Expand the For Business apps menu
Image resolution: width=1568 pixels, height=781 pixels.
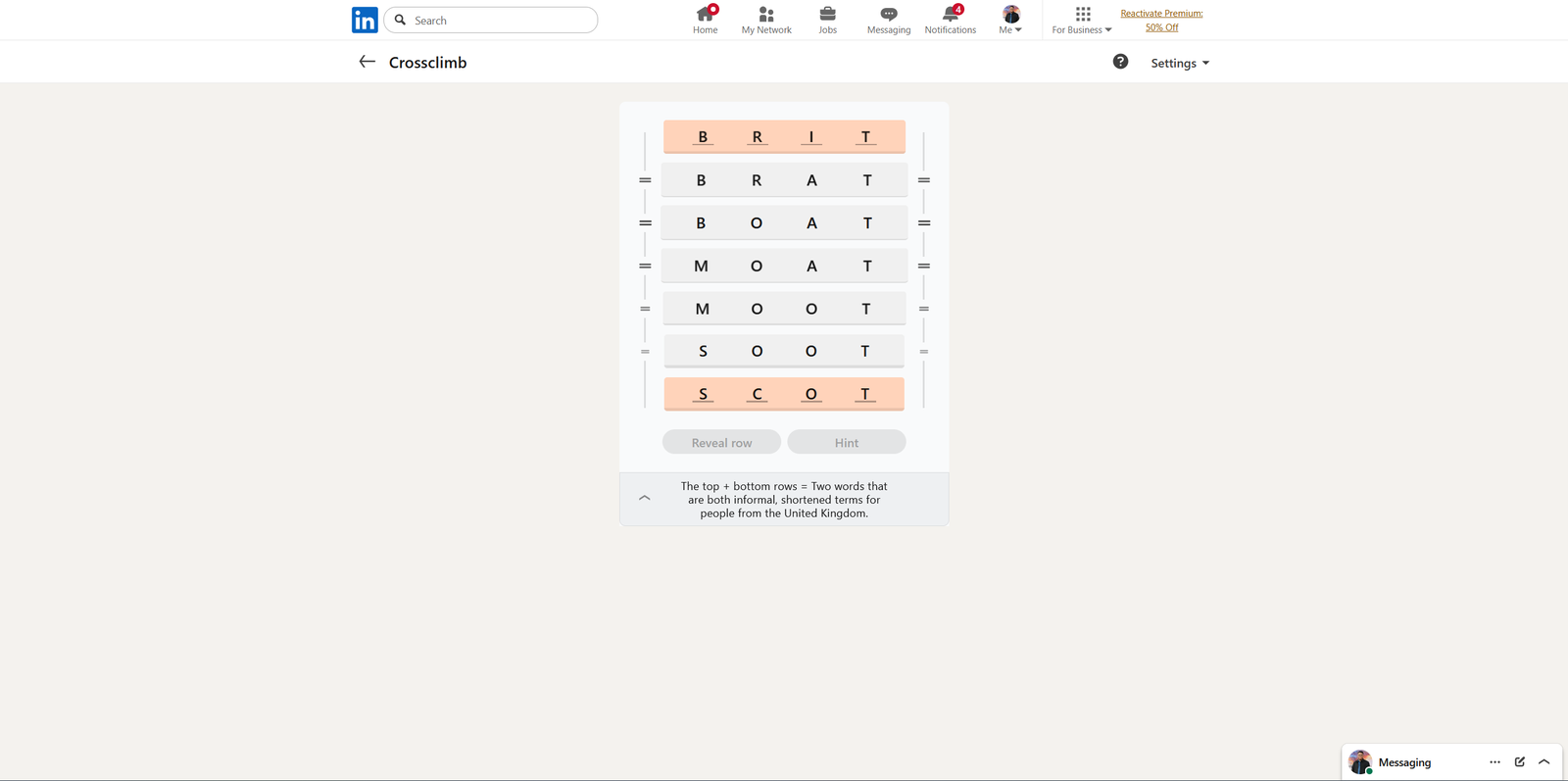pyautogui.click(x=1082, y=20)
